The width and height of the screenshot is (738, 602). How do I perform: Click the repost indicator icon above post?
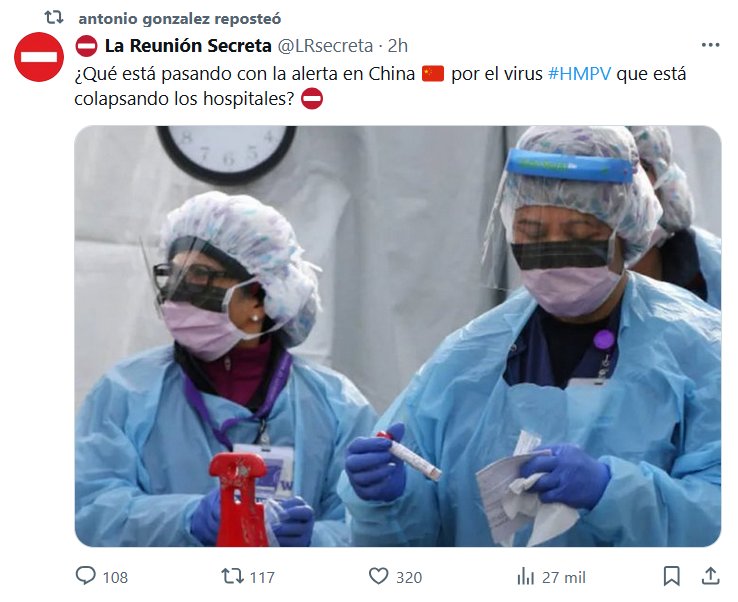(54, 18)
